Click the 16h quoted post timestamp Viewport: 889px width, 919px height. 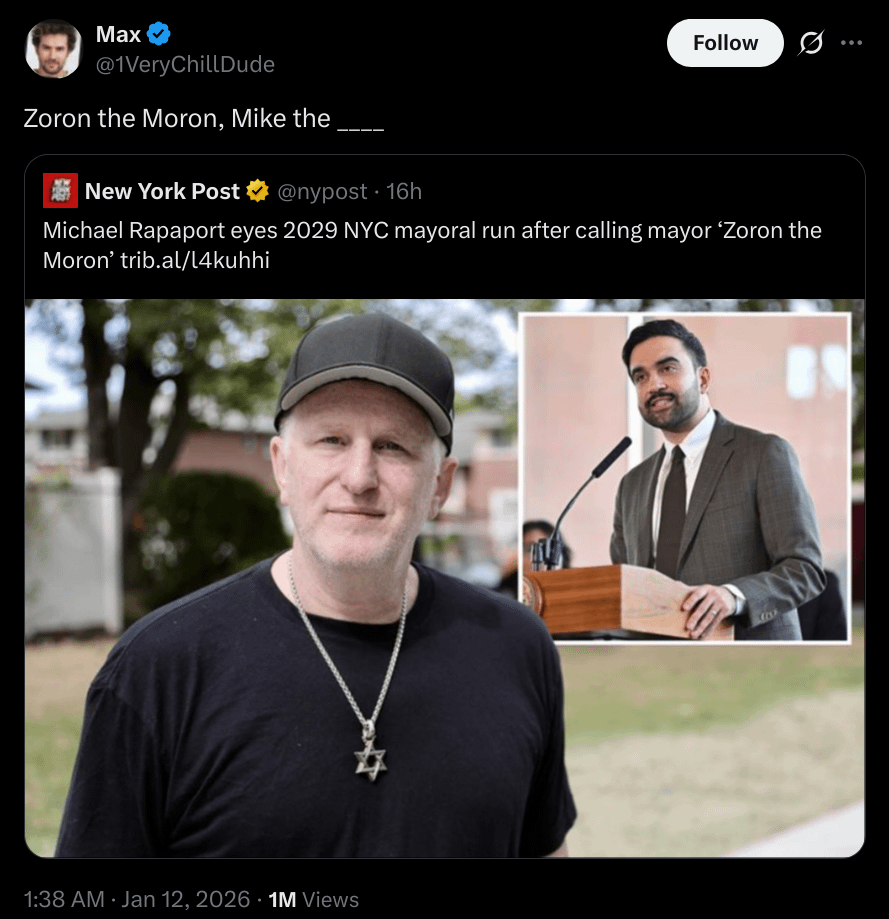point(404,191)
